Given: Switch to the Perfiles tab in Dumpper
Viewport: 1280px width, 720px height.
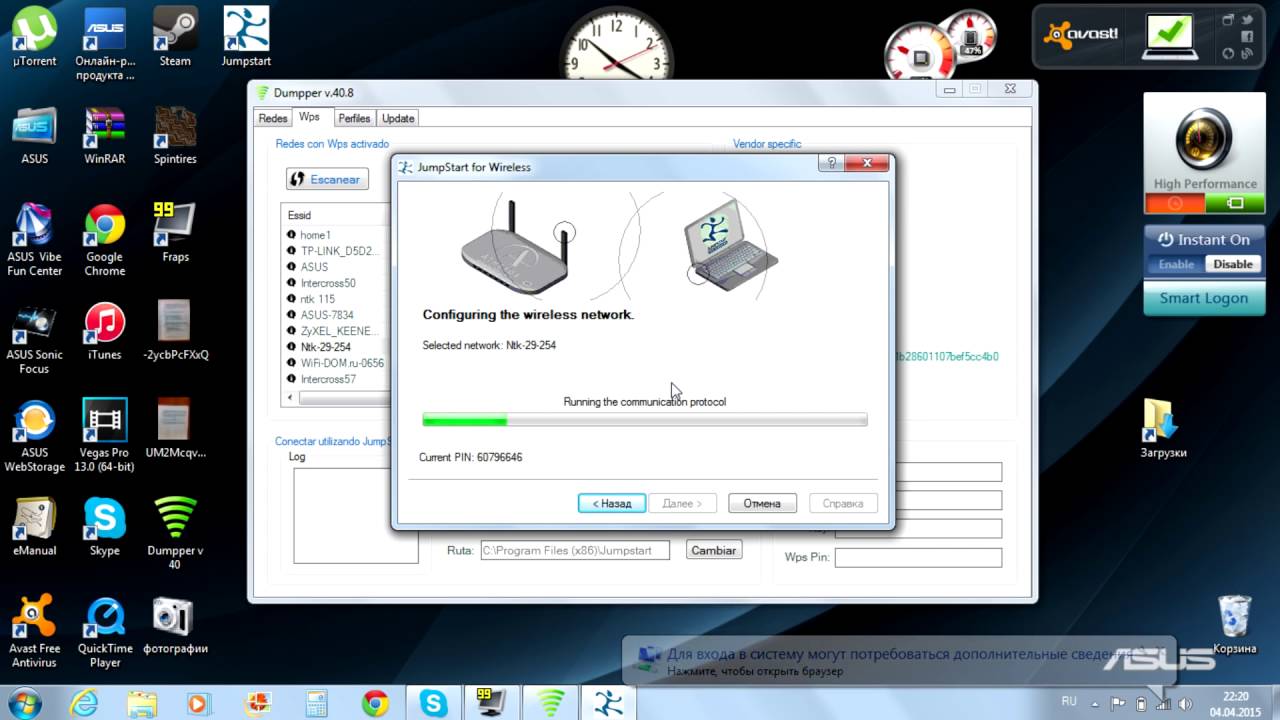Looking at the screenshot, I should point(354,118).
